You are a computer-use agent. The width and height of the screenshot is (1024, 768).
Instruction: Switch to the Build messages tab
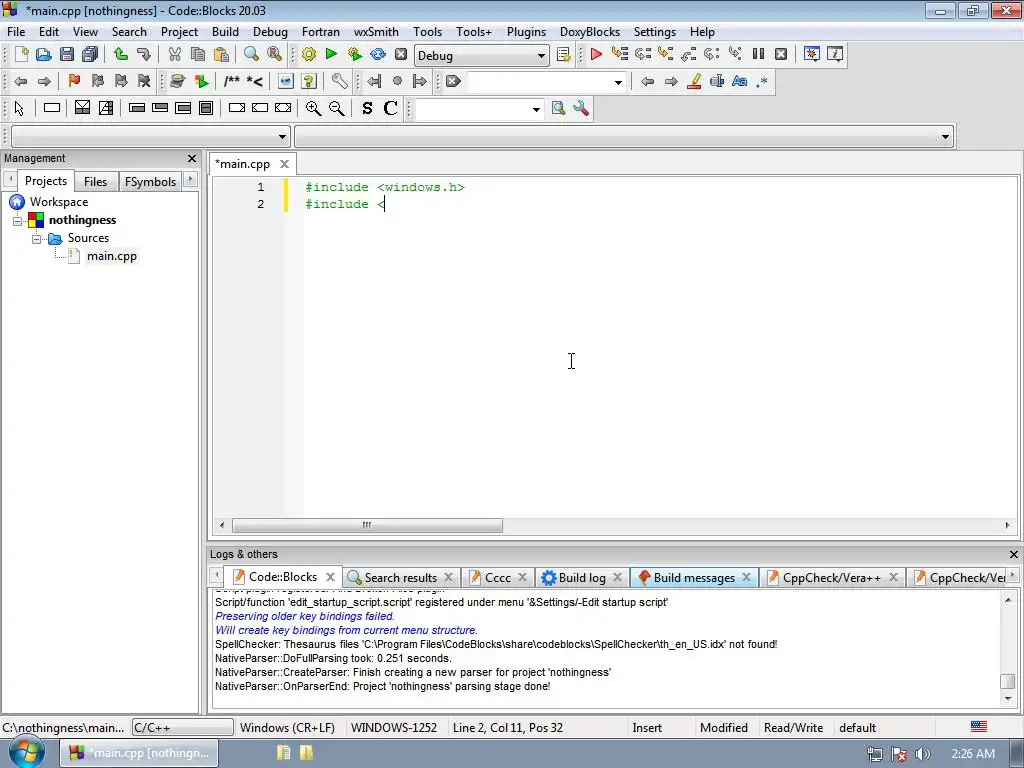[694, 577]
